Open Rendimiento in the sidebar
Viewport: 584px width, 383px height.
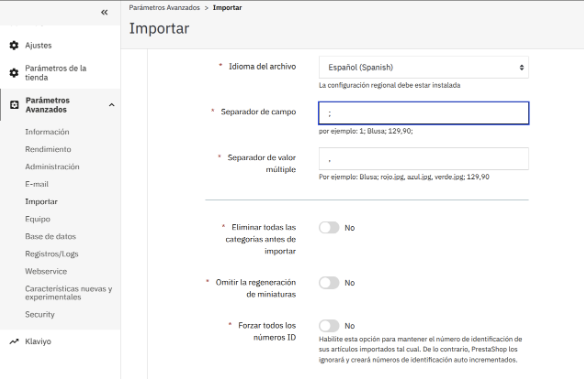pos(48,149)
